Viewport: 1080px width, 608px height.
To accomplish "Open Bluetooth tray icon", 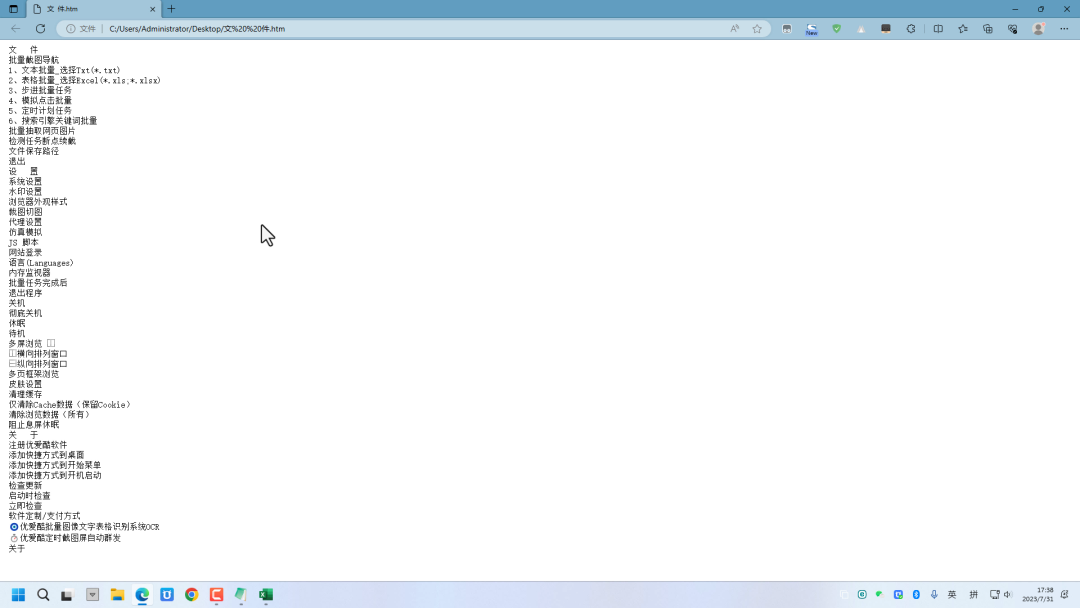I will (x=916, y=595).
